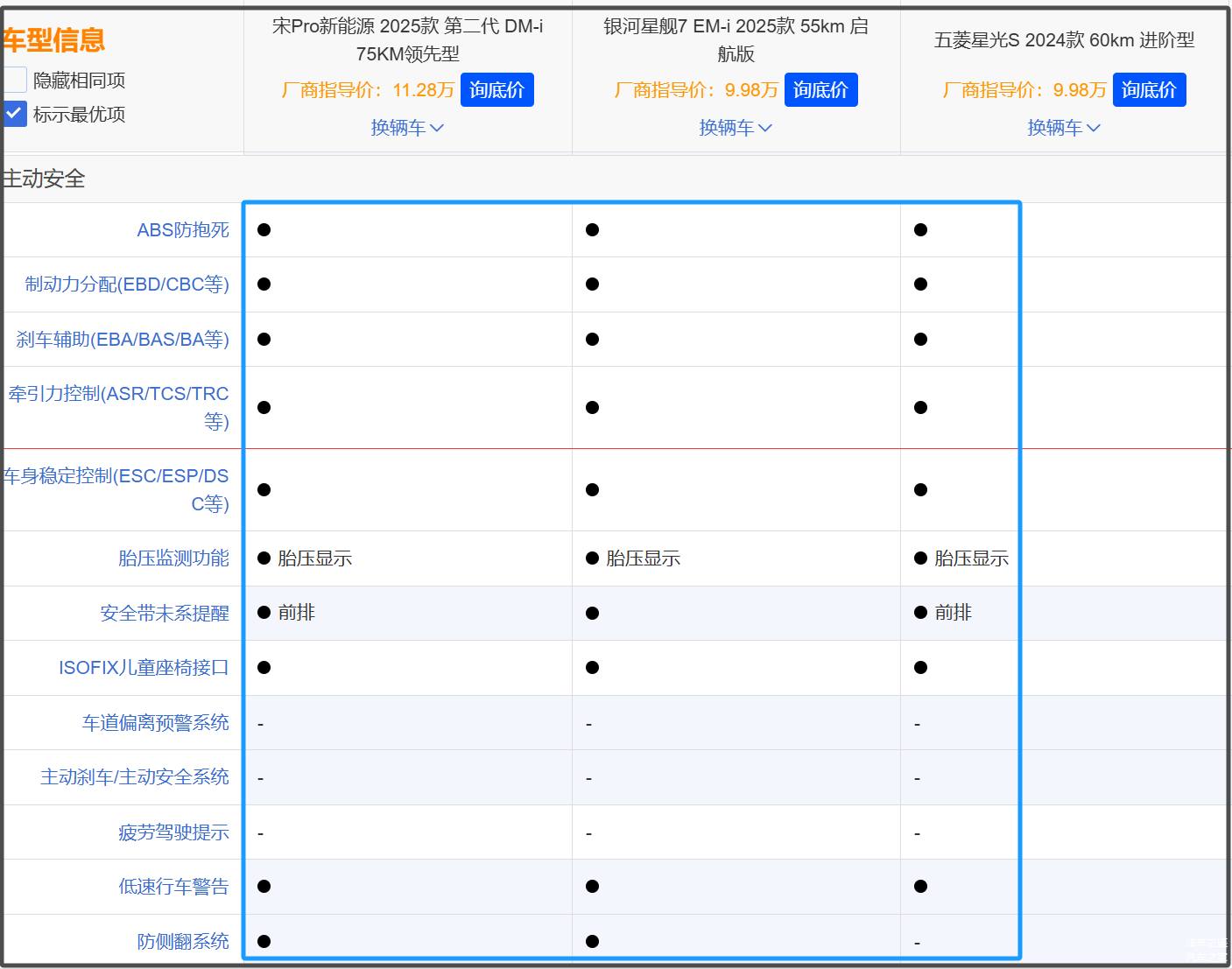The image size is (1232, 969).
Task: Open the 车道偏离预警系统 link
Action: click(156, 723)
